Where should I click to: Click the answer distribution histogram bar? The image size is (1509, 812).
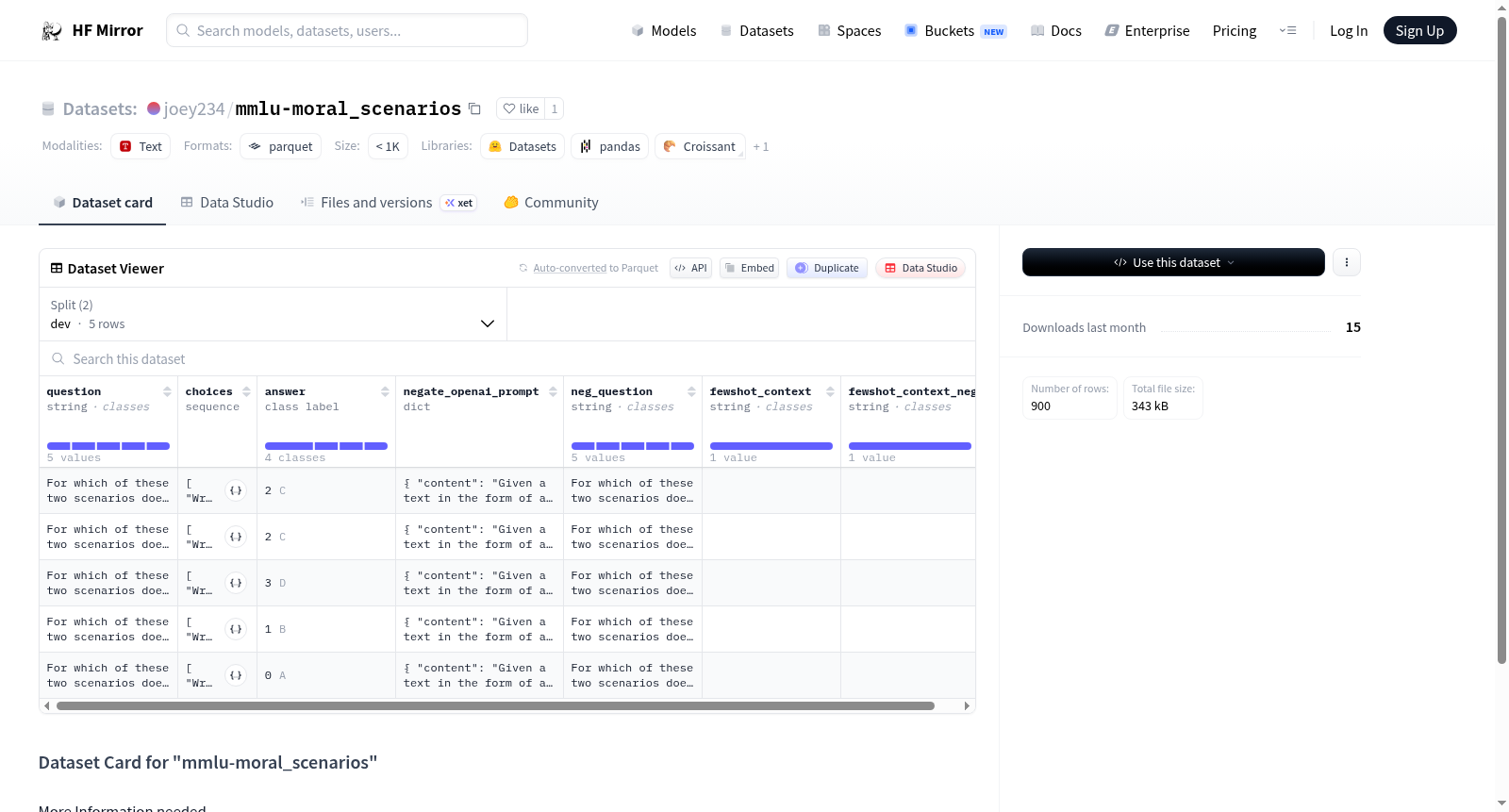tap(326, 446)
